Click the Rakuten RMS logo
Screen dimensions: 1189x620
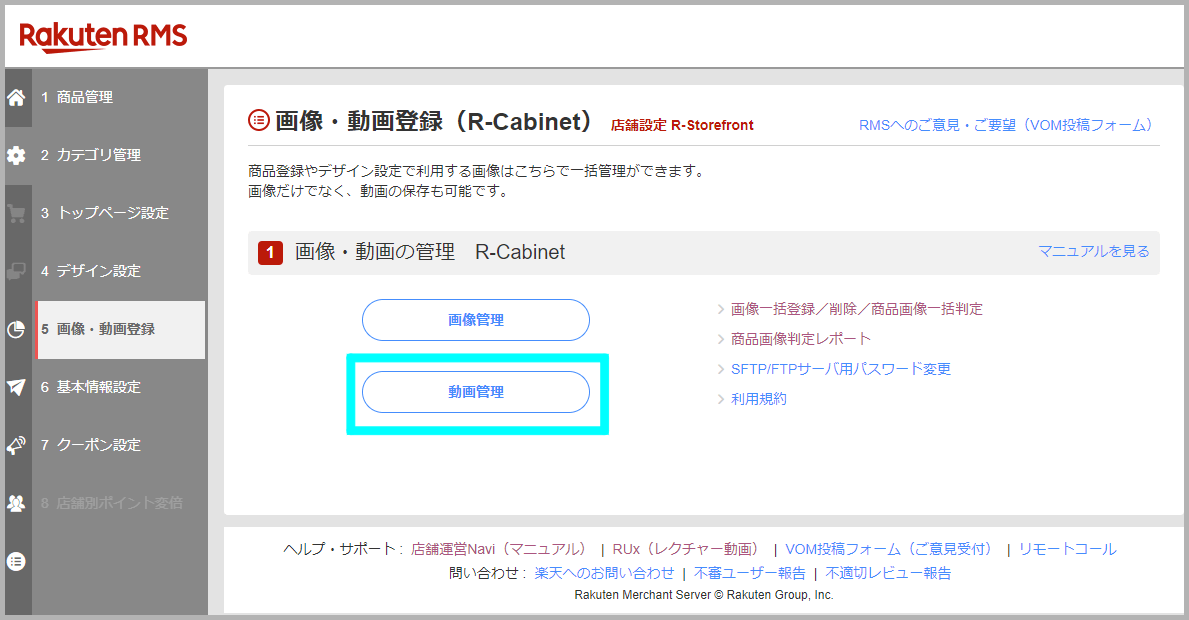(x=103, y=37)
